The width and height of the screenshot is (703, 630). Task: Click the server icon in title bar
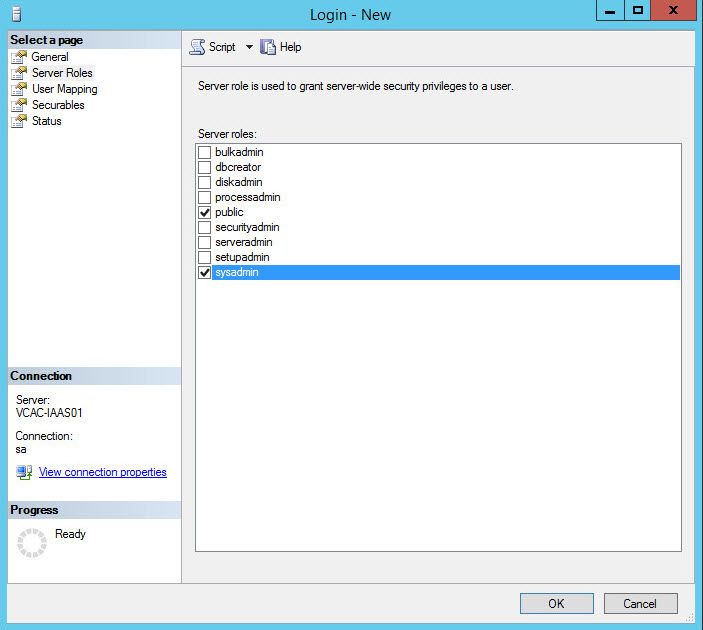(x=17, y=14)
